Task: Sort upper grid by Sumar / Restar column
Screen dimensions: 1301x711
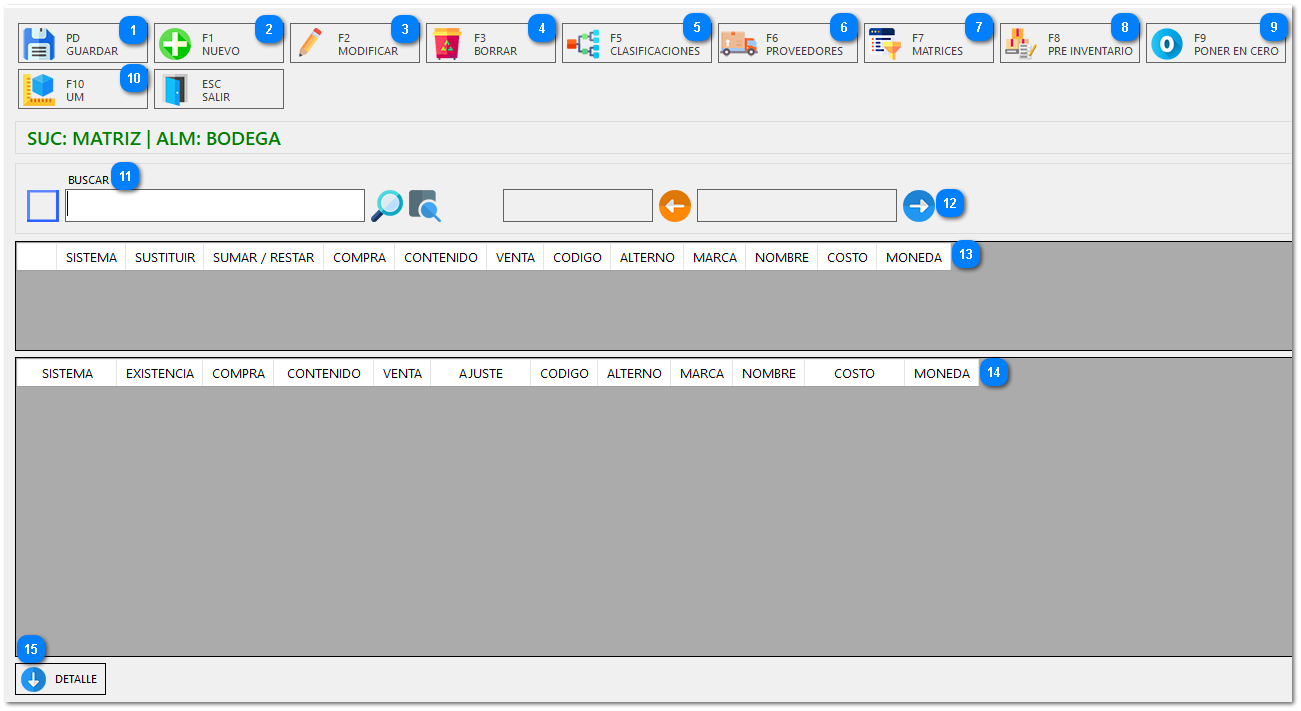Action: pyautogui.click(x=263, y=257)
